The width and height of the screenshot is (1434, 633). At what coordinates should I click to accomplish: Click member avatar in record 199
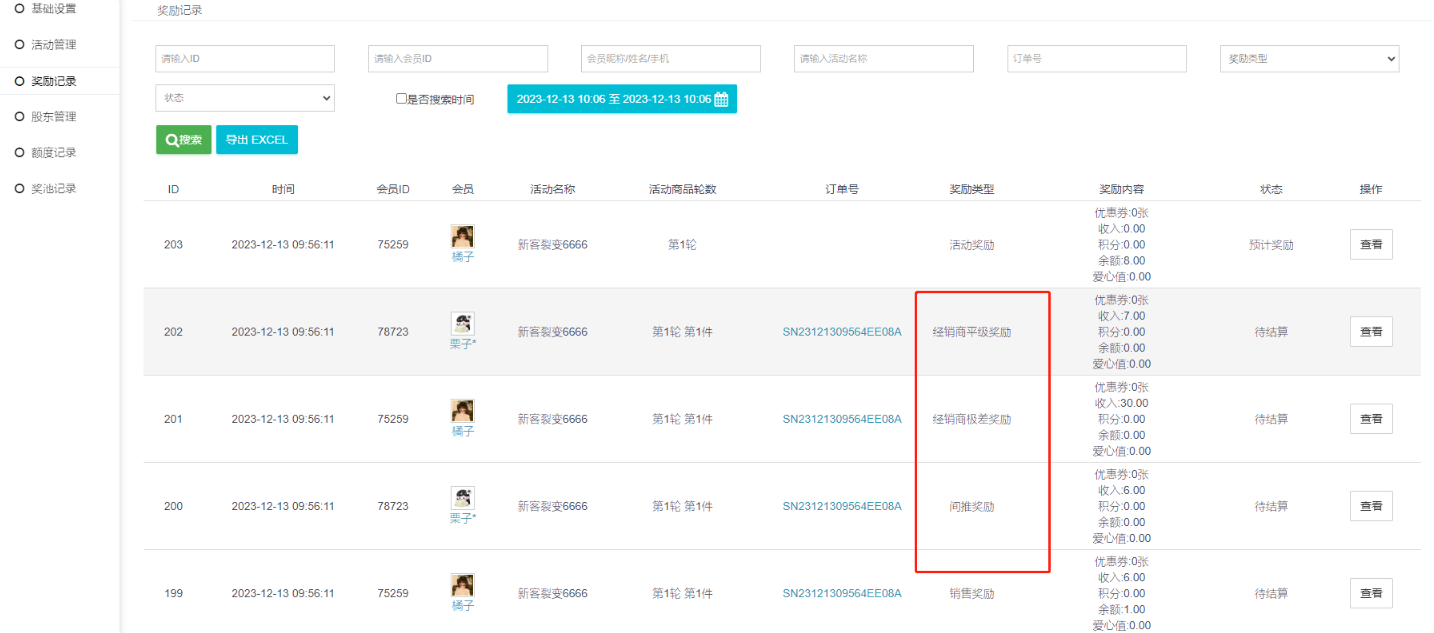[462, 585]
